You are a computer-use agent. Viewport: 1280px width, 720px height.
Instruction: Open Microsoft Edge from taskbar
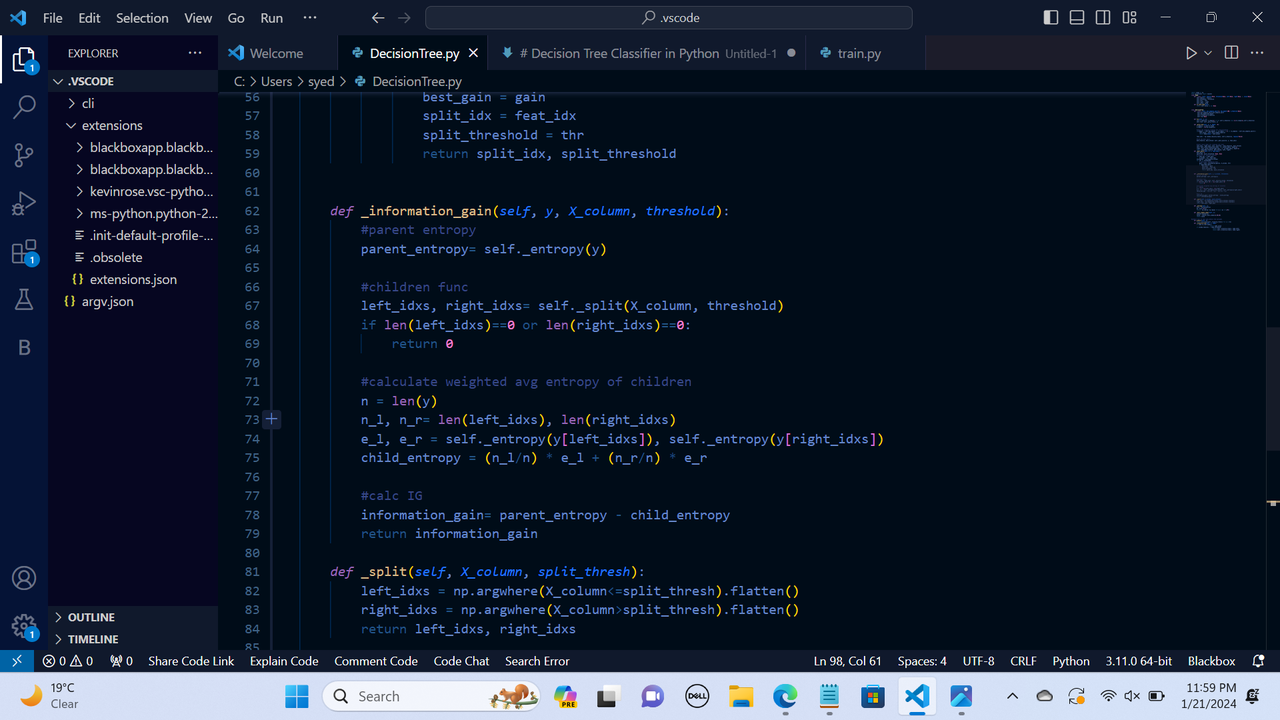pyautogui.click(x=785, y=696)
